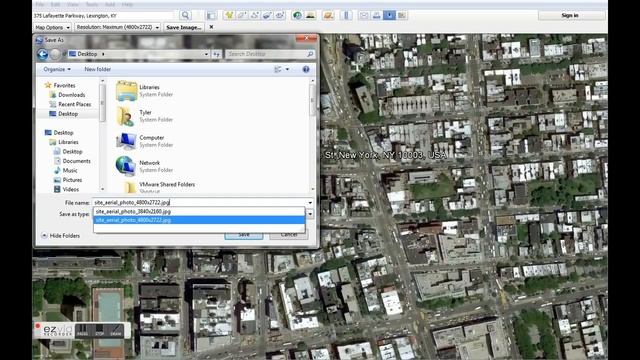Select the Libraries System Folder item

coord(144,91)
